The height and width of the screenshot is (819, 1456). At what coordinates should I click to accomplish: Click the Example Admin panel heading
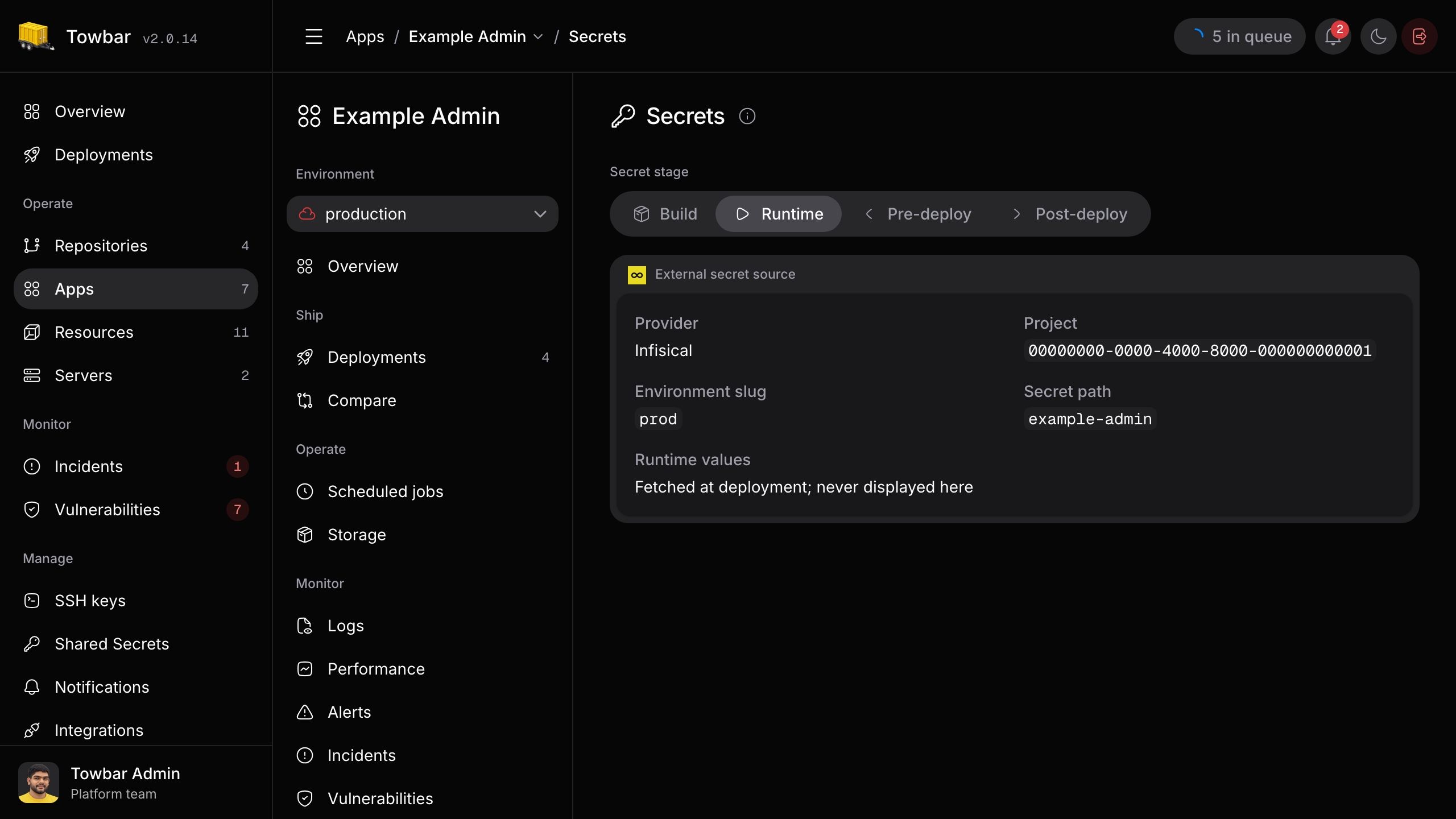click(x=415, y=116)
